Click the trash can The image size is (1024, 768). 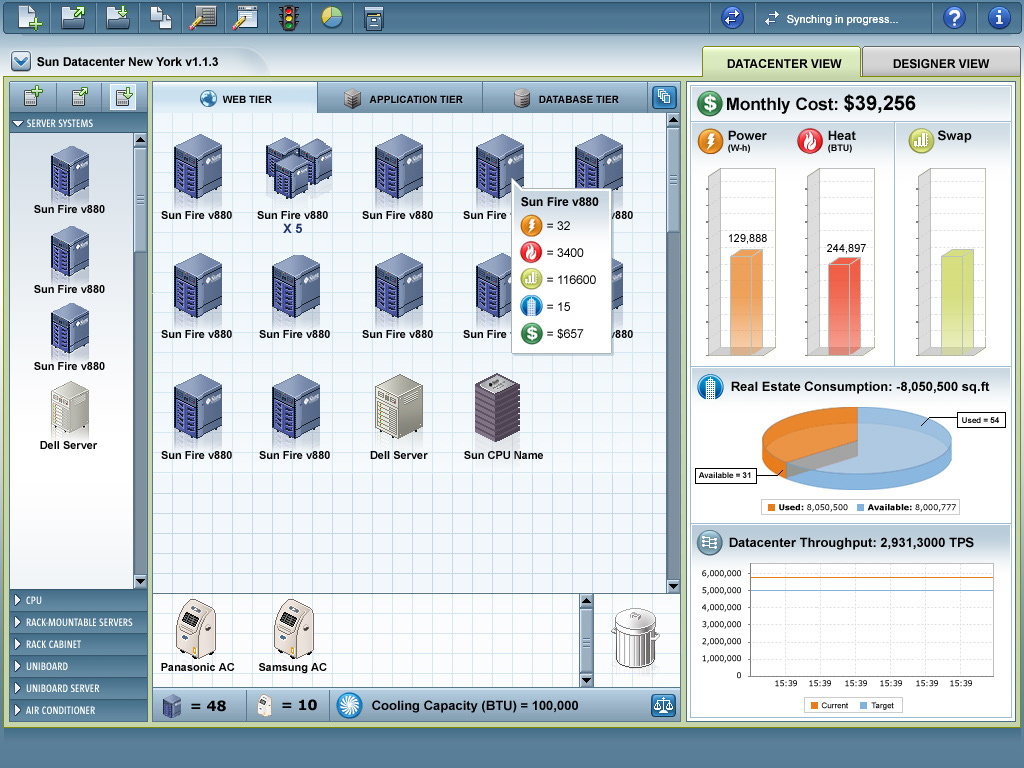[x=635, y=638]
